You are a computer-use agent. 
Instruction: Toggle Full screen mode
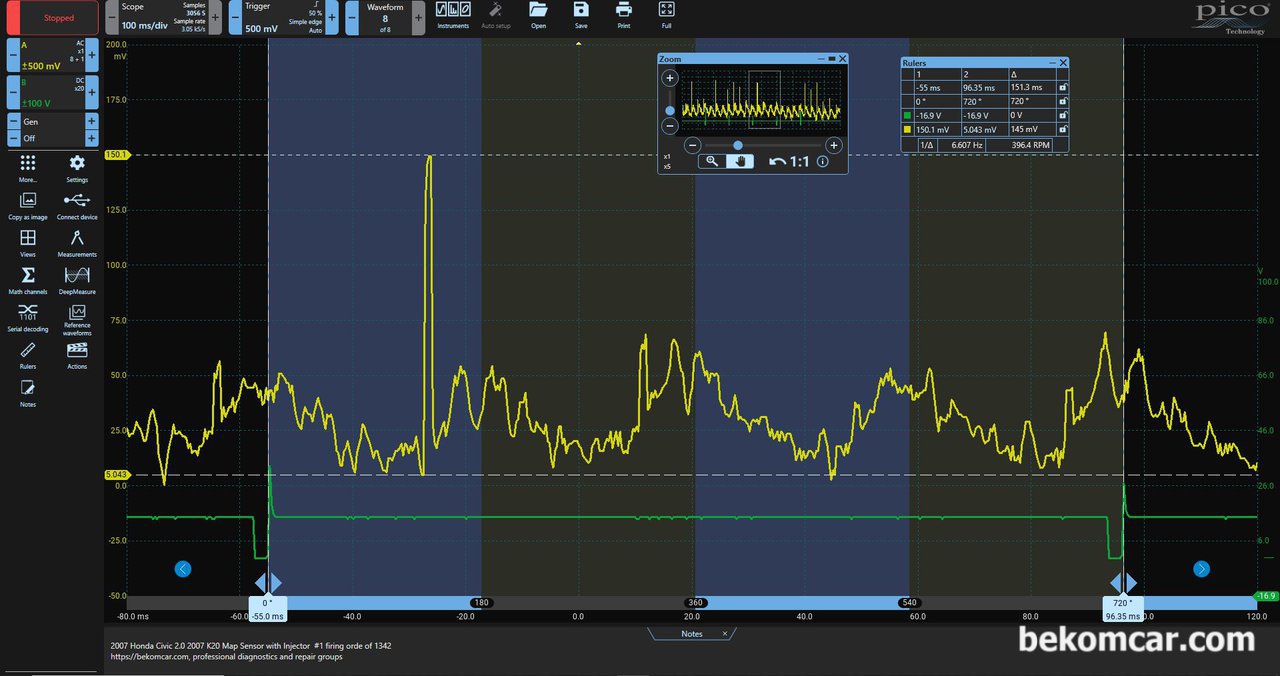coord(667,15)
